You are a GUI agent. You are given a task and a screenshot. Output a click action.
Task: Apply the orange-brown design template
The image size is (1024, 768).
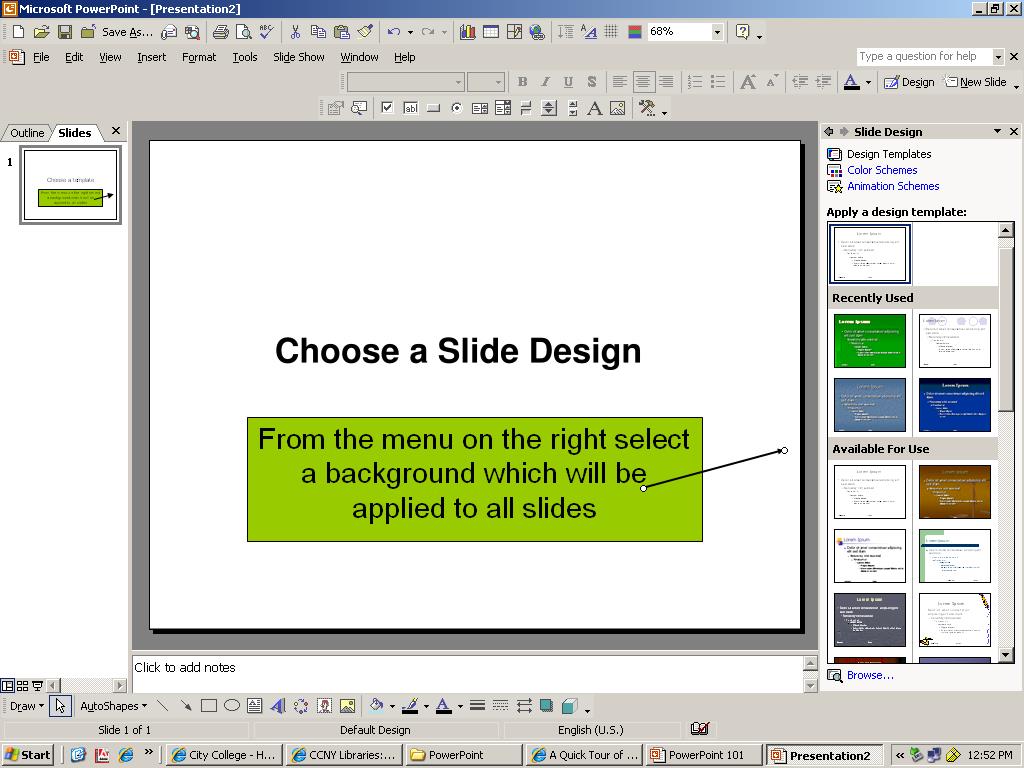pos(955,492)
